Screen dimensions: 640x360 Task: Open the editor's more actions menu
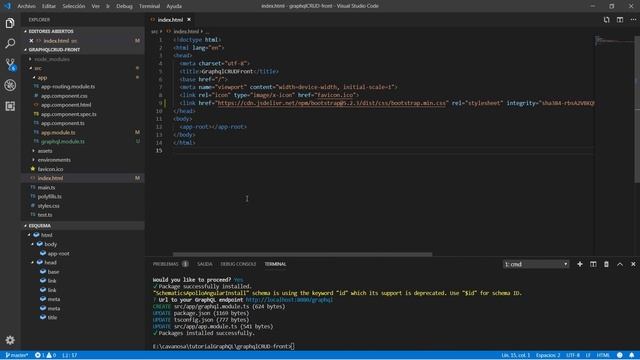[x=633, y=20]
